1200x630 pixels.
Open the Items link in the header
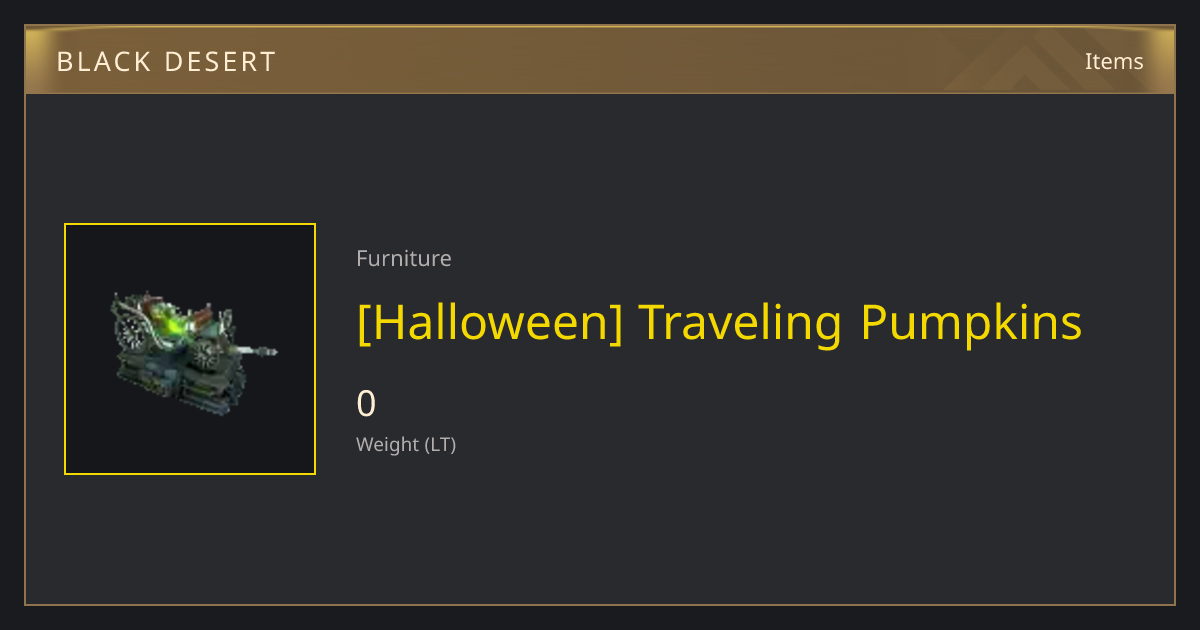tap(1114, 61)
